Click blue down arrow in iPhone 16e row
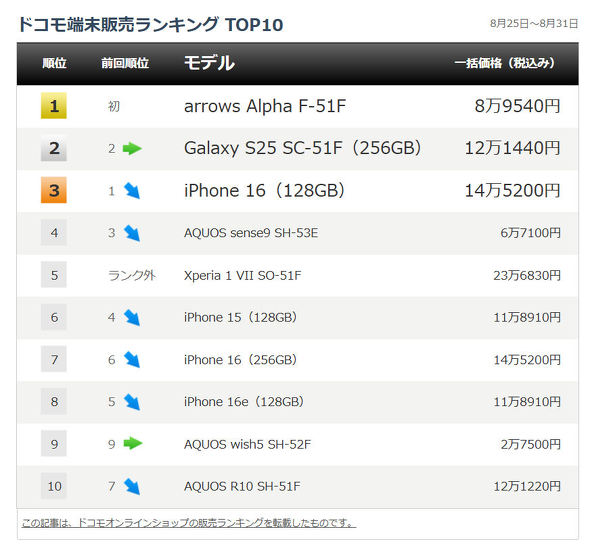Viewport: 590px width, 548px height. pos(132,402)
